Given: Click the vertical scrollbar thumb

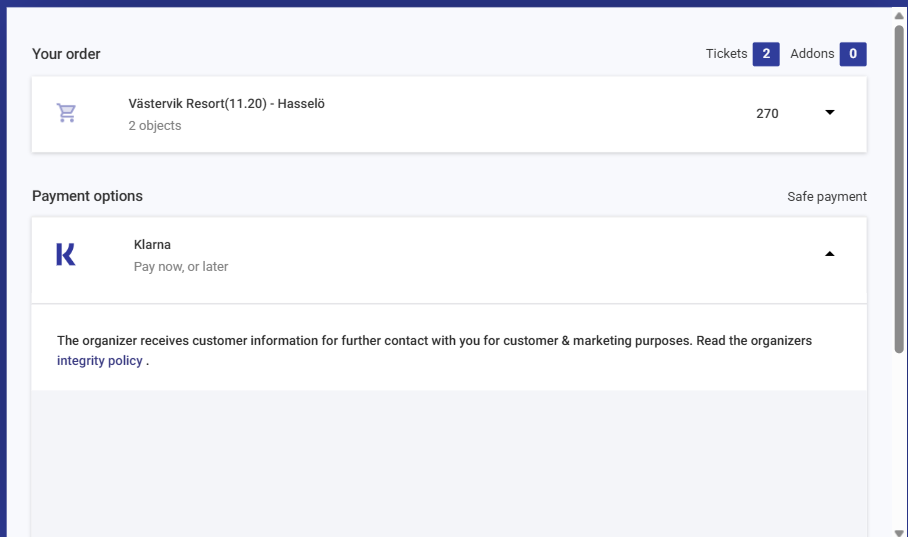Looking at the screenshot, I should point(899,189).
